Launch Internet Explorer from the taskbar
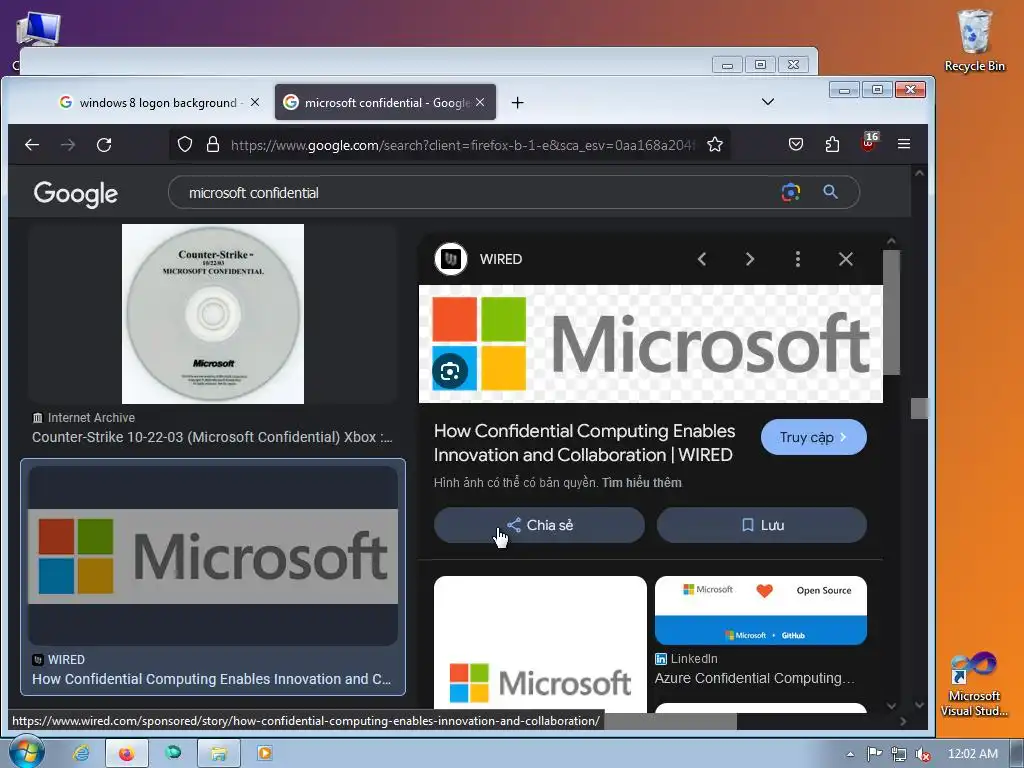The image size is (1024, 768). click(82, 753)
